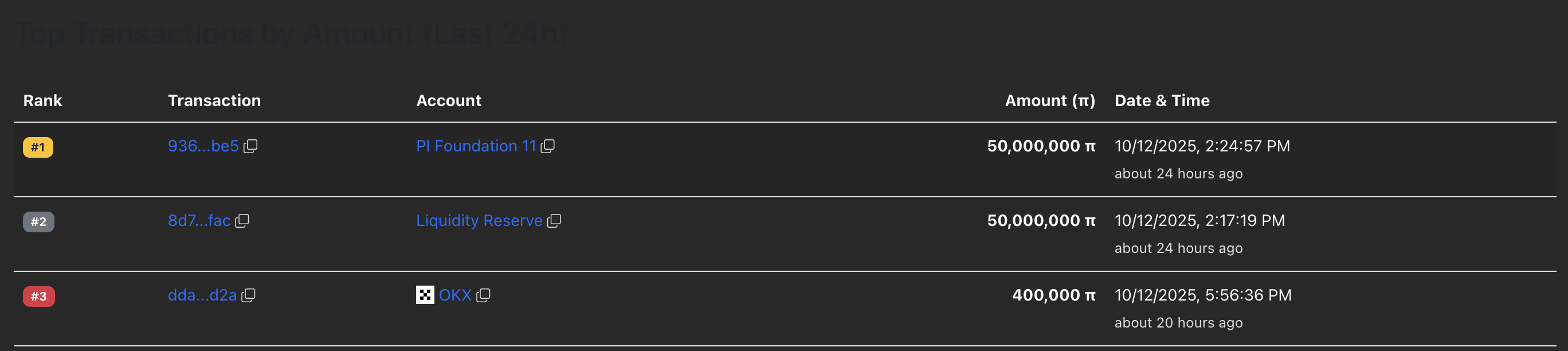View the Liquidity Reserve account
1568x351 pixels.
coord(479,221)
